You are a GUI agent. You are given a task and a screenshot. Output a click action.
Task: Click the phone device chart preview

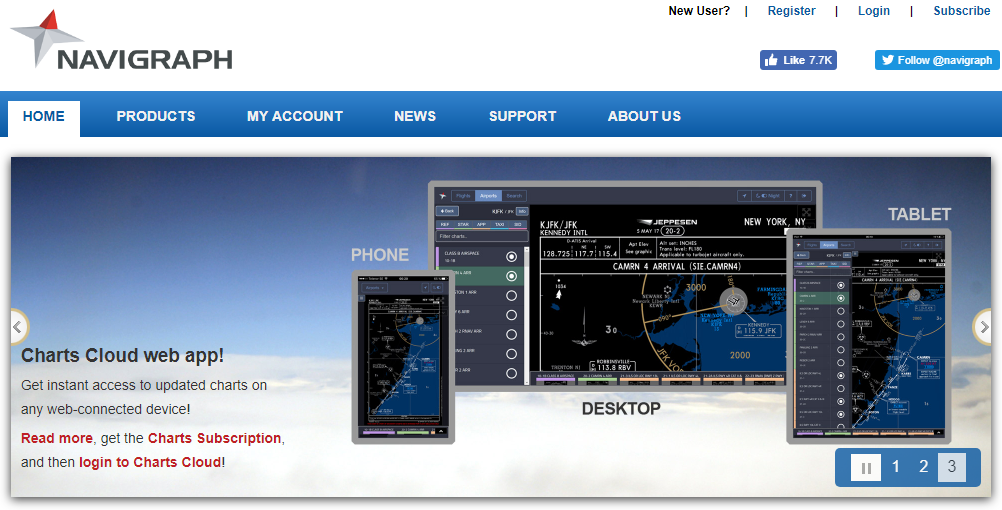point(403,357)
